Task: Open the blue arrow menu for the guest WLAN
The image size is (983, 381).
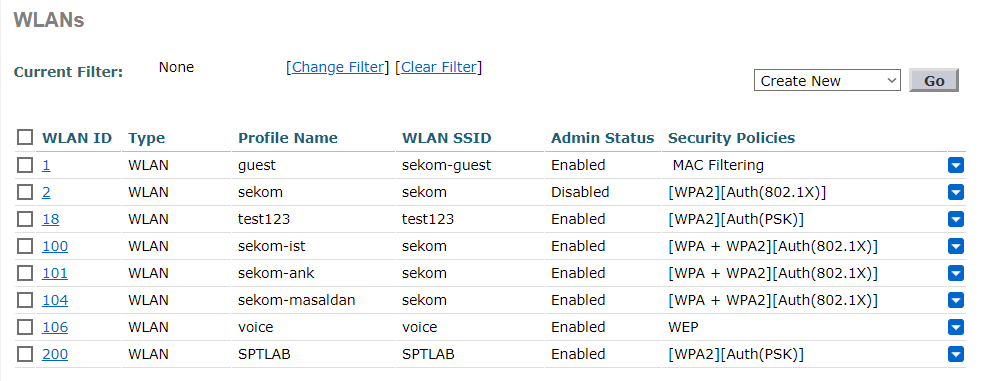Action: click(955, 165)
